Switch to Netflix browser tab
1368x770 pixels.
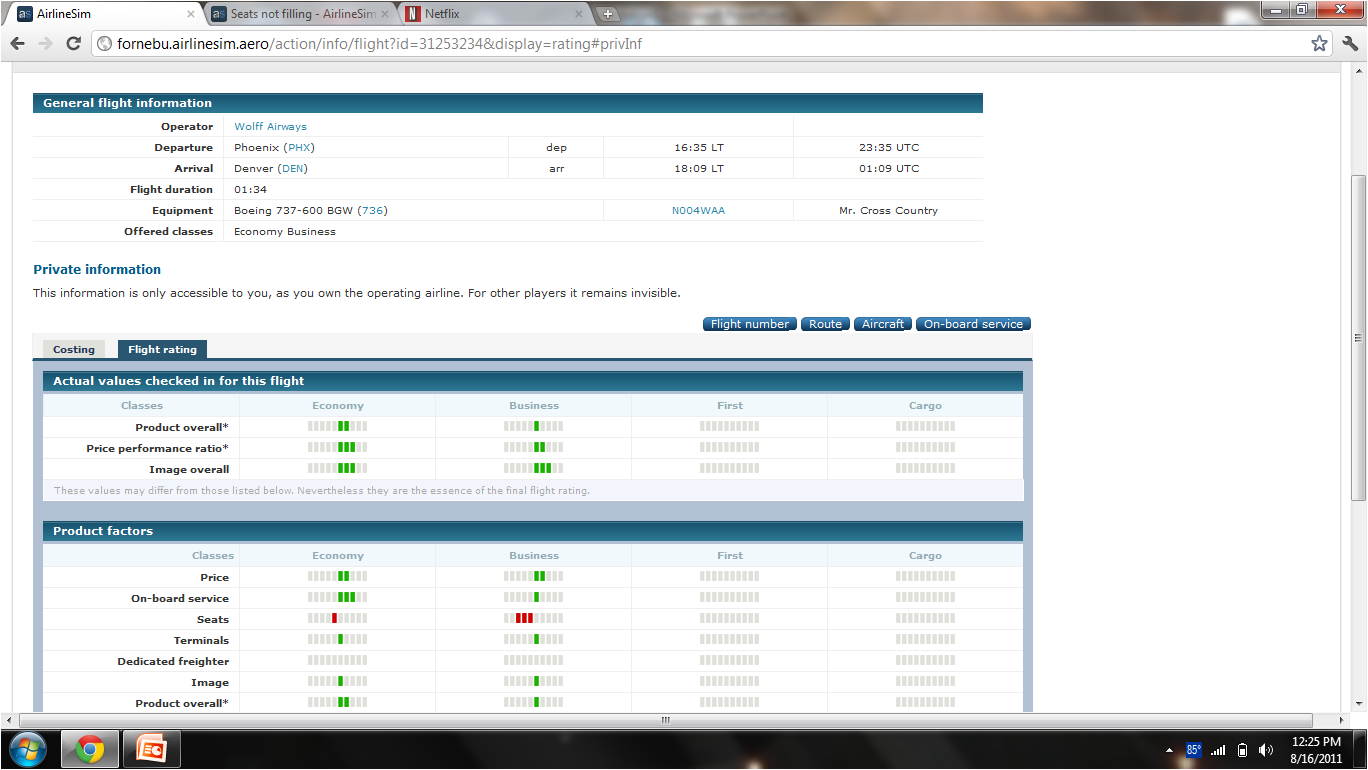tap(491, 14)
